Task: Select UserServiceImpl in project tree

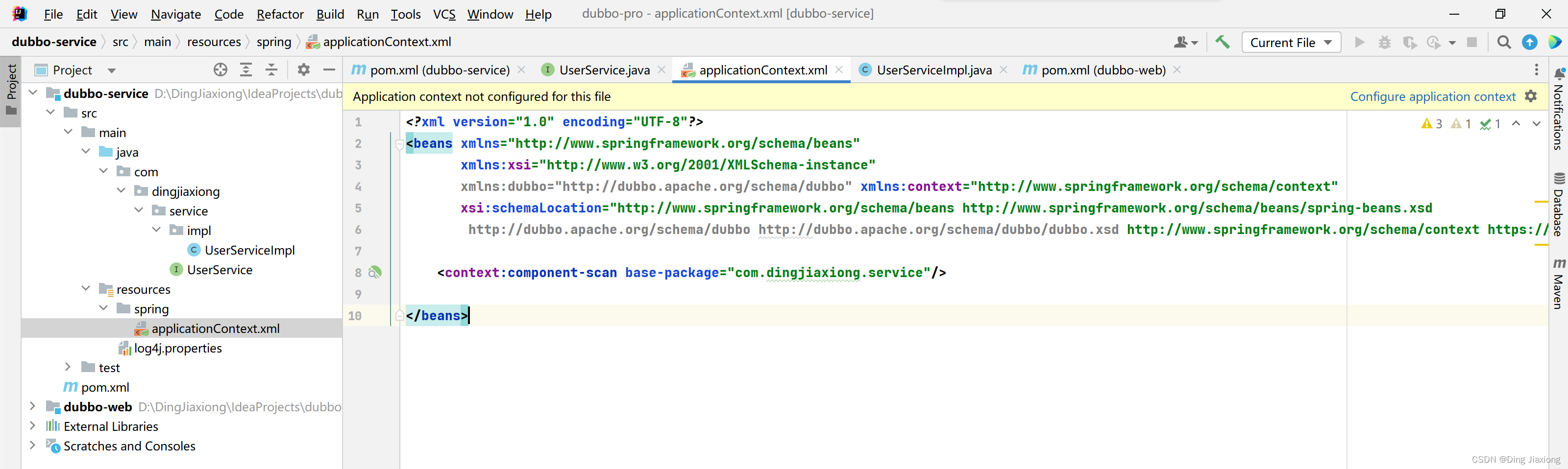Action: click(x=249, y=250)
